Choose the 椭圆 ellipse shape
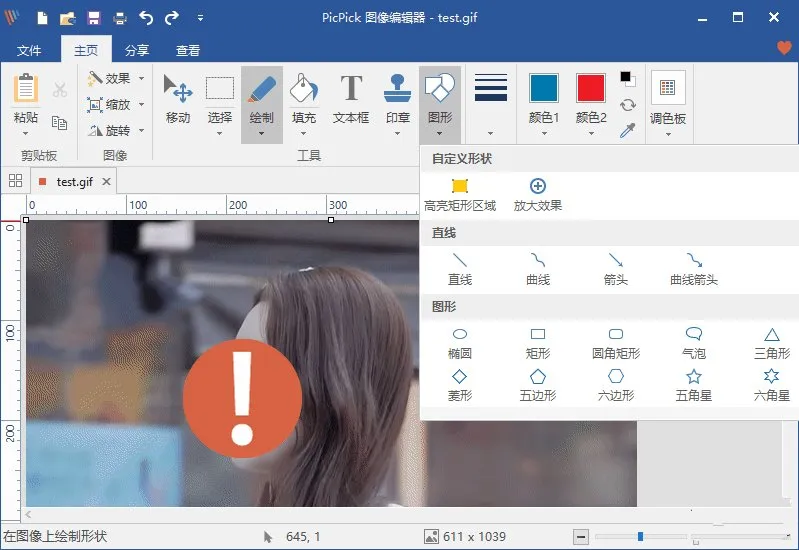 click(459, 342)
